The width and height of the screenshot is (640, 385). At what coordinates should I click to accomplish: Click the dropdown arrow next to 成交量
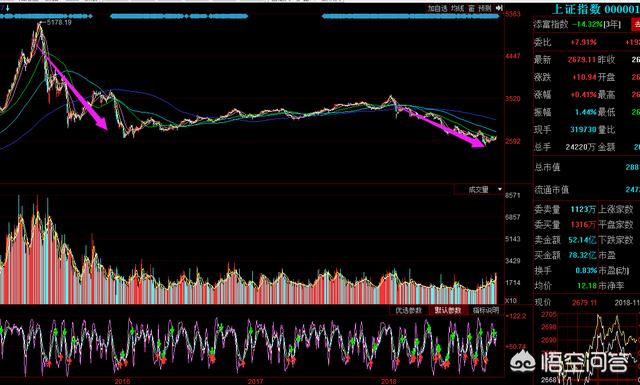point(500,189)
